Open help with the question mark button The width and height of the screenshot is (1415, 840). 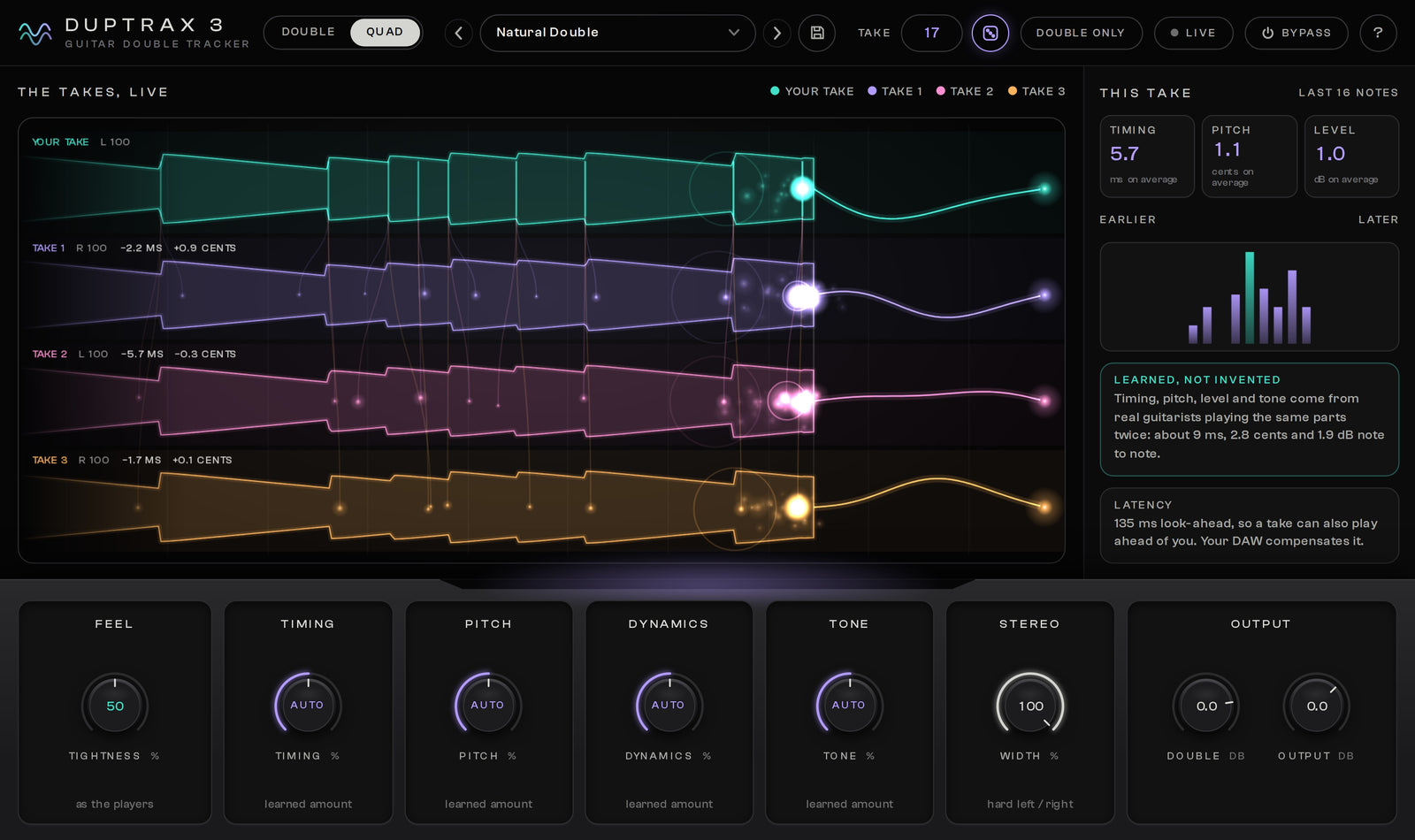coord(1378,33)
